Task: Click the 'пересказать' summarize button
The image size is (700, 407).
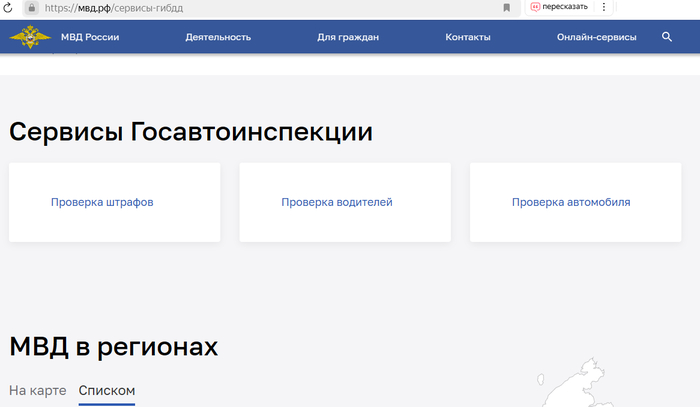Action: click(558, 7)
